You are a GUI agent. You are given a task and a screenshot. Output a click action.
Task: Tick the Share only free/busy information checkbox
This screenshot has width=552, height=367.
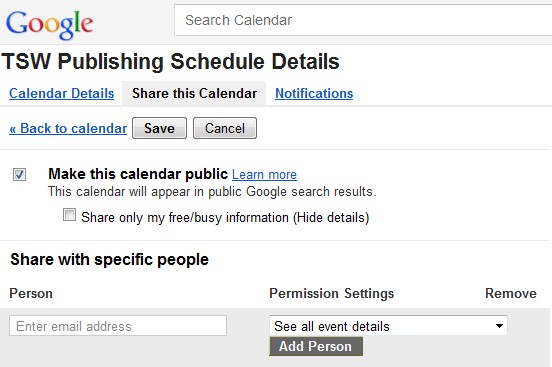pos(69,214)
